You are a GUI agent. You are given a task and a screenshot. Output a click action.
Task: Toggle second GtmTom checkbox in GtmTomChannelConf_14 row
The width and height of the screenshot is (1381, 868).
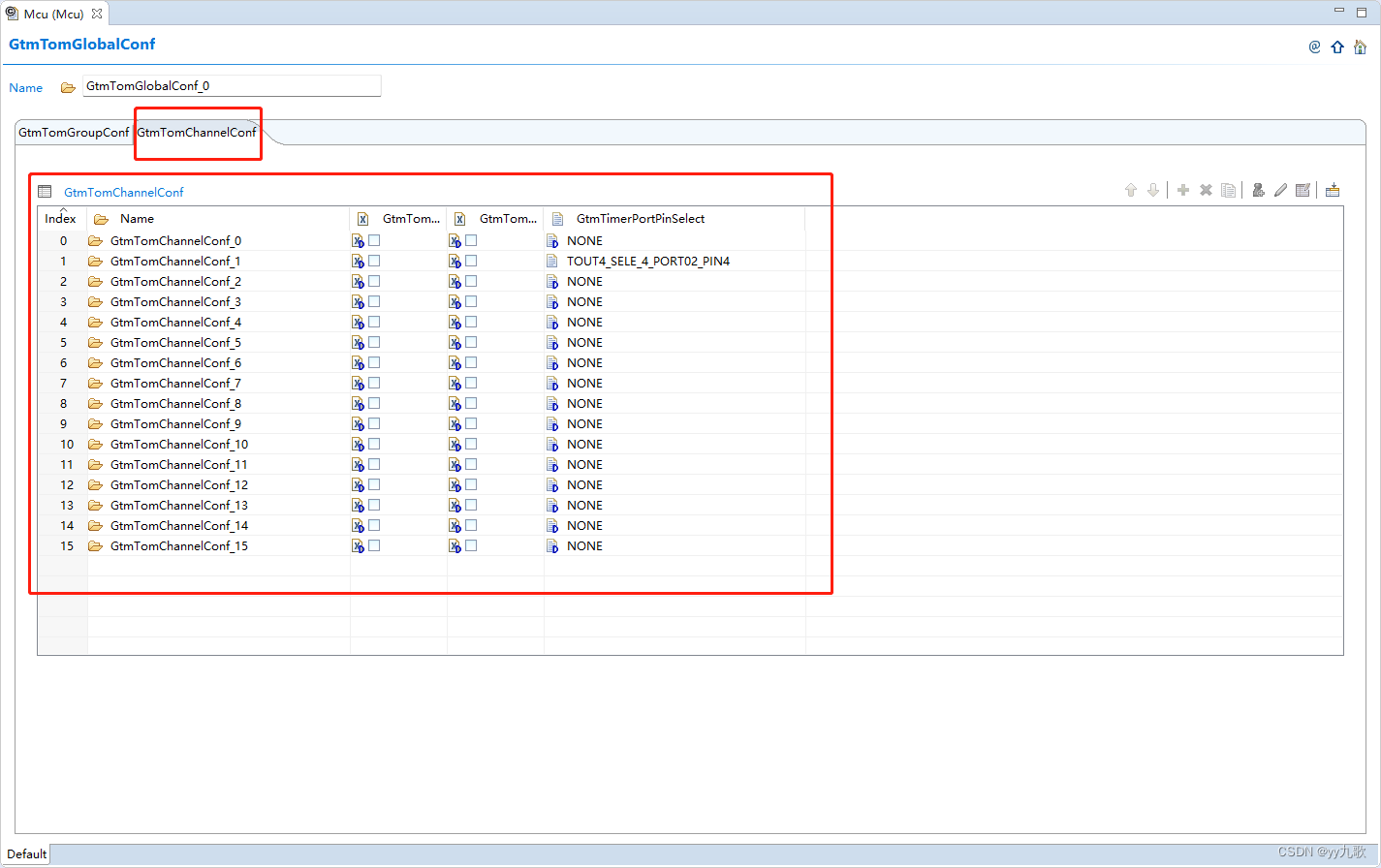point(471,525)
